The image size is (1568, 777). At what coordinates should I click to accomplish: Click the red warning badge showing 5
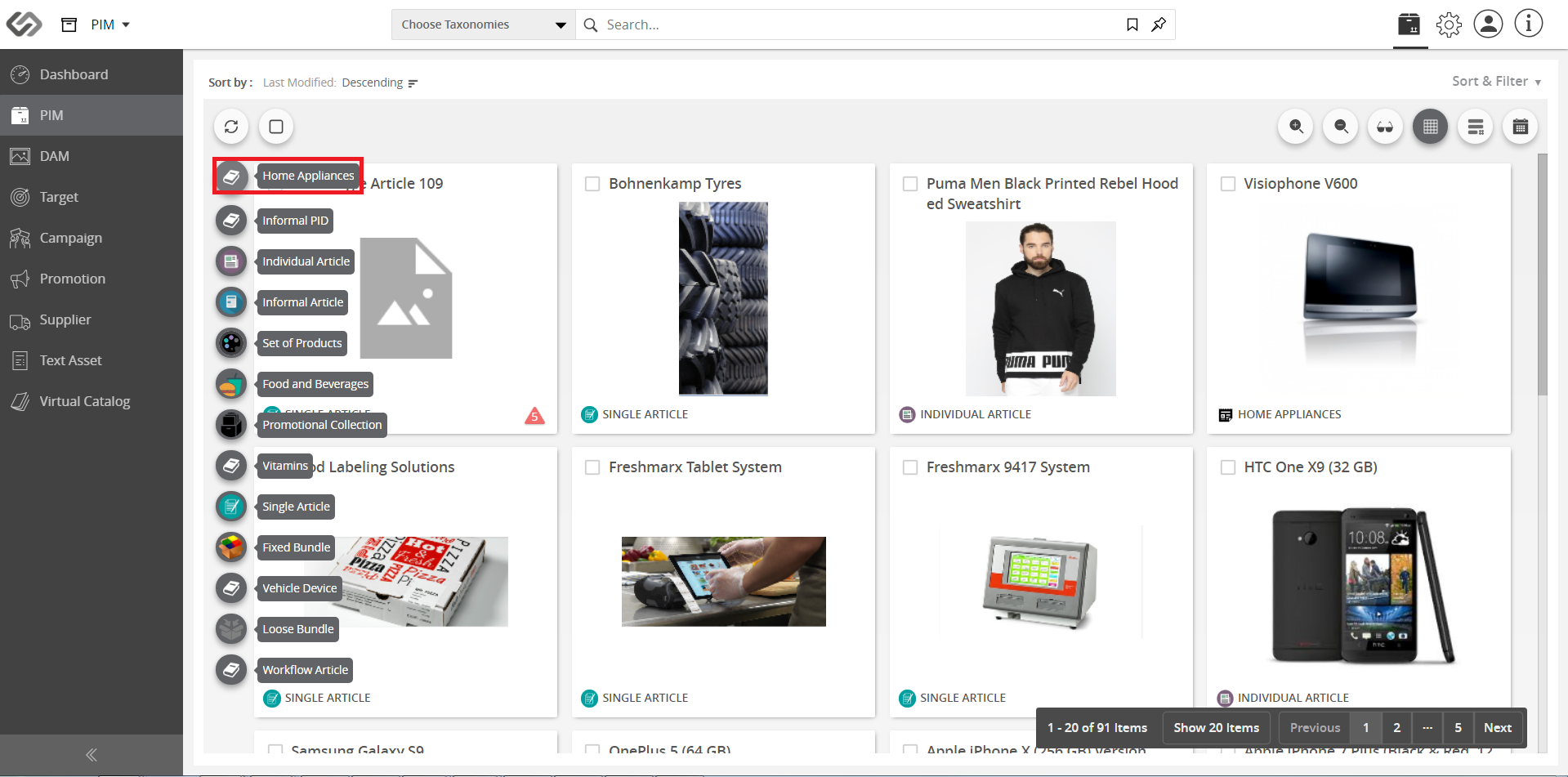(534, 416)
